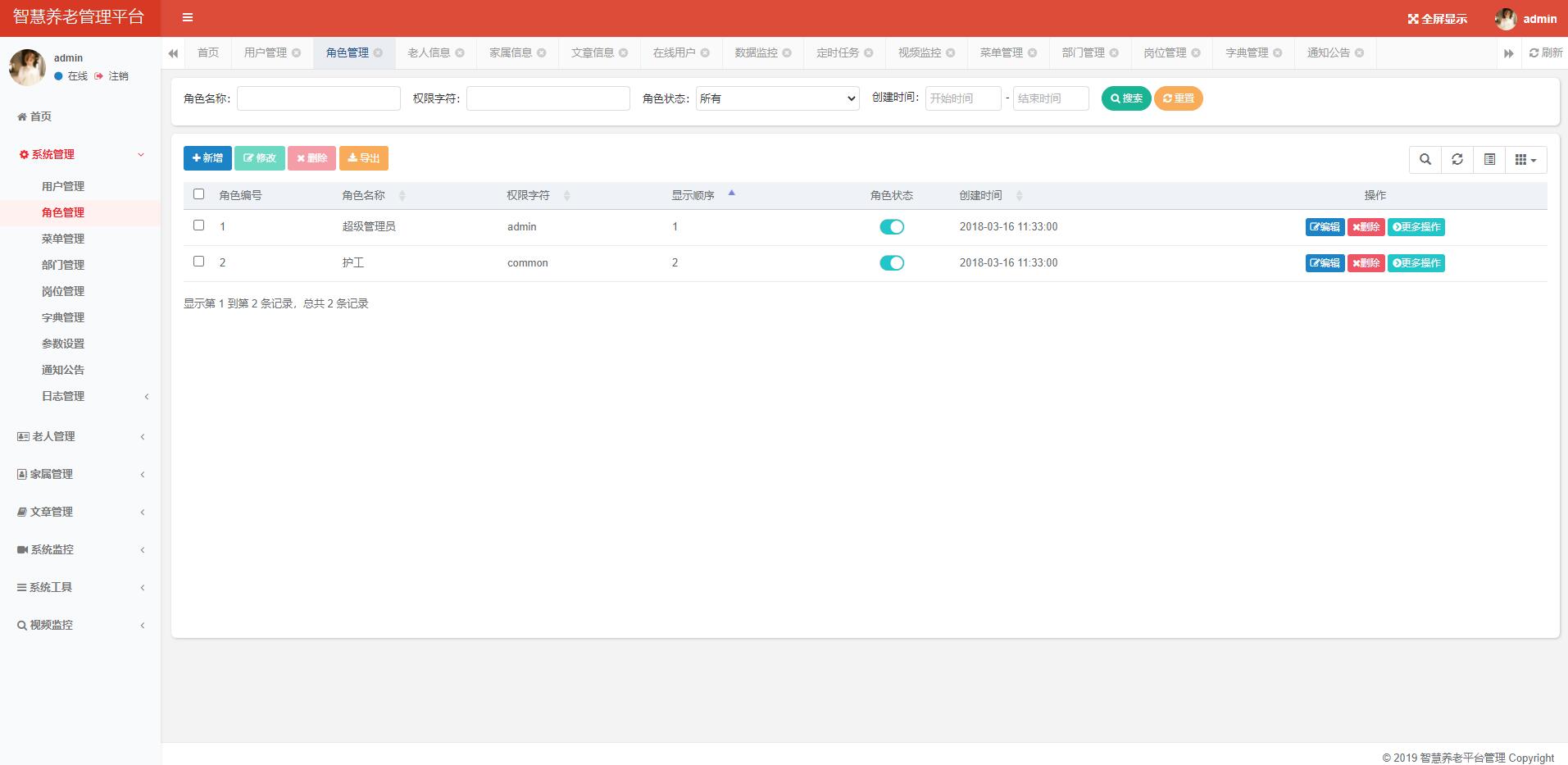The height and width of the screenshot is (765, 1568).
Task: Close the 老人信息 tab
Action: [x=460, y=52]
